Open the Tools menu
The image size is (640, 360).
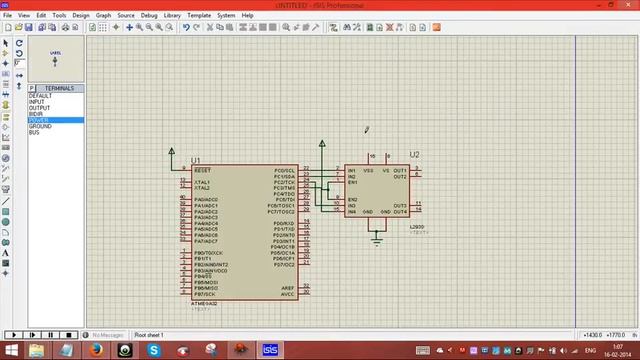(59, 16)
